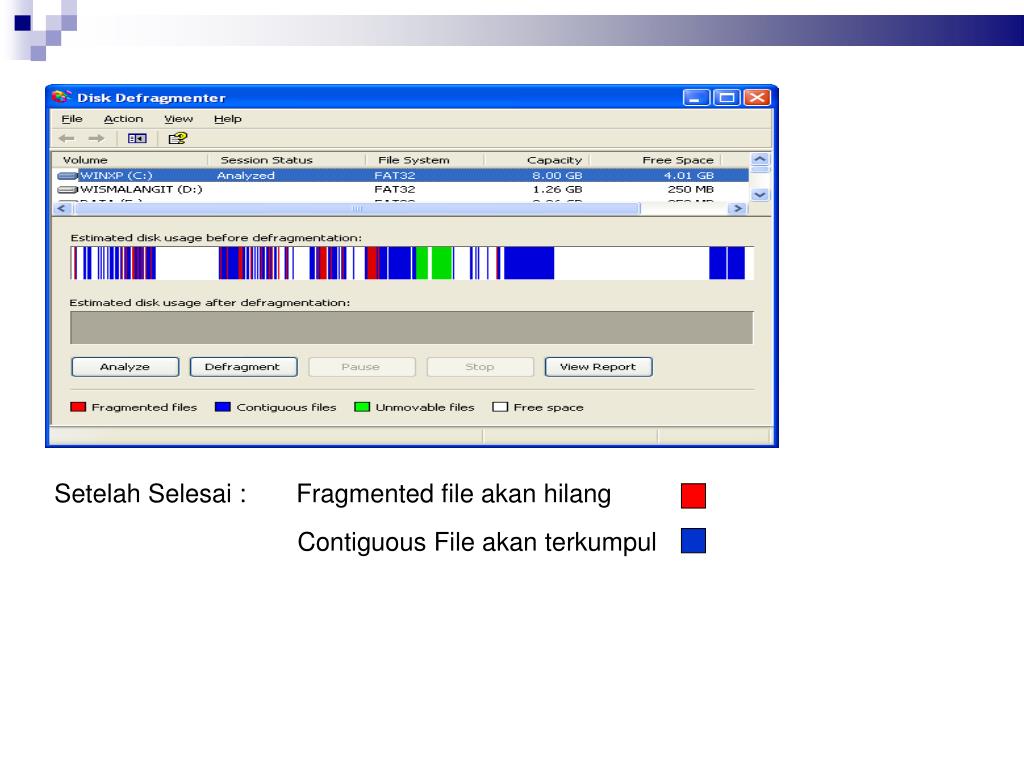Click the red Fragmented files legend swatch
The height and width of the screenshot is (768, 1024).
click(x=78, y=407)
